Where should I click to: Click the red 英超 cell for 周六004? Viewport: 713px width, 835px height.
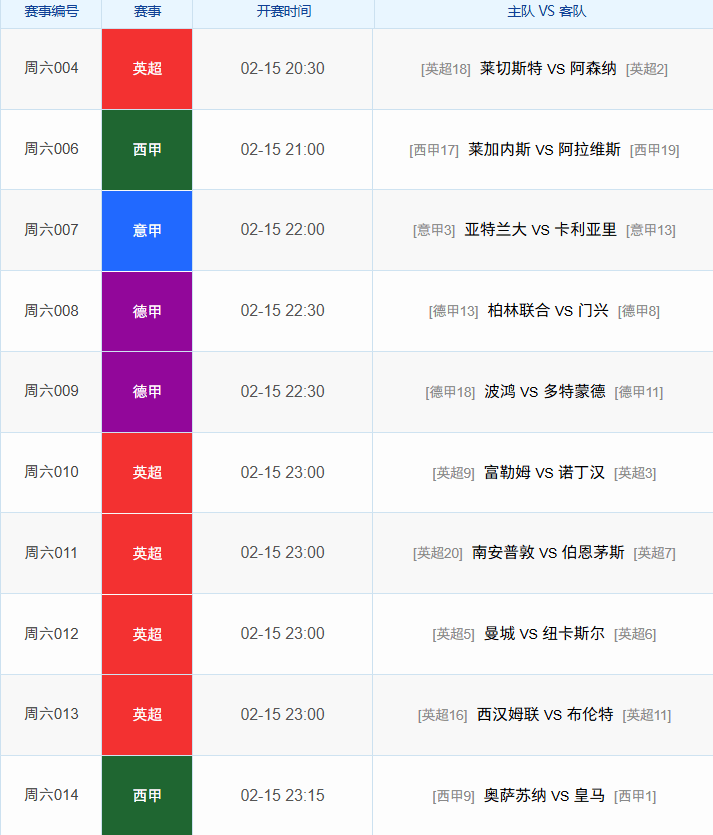pyautogui.click(x=147, y=69)
